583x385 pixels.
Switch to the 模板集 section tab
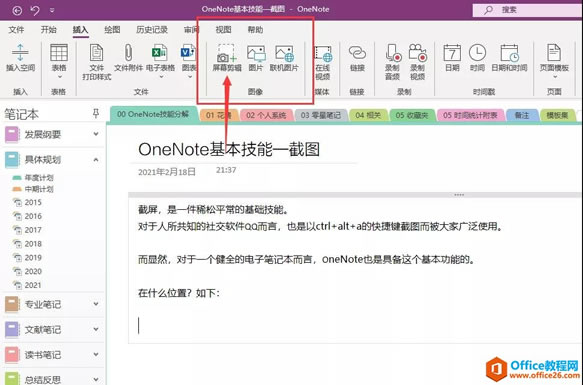557,115
